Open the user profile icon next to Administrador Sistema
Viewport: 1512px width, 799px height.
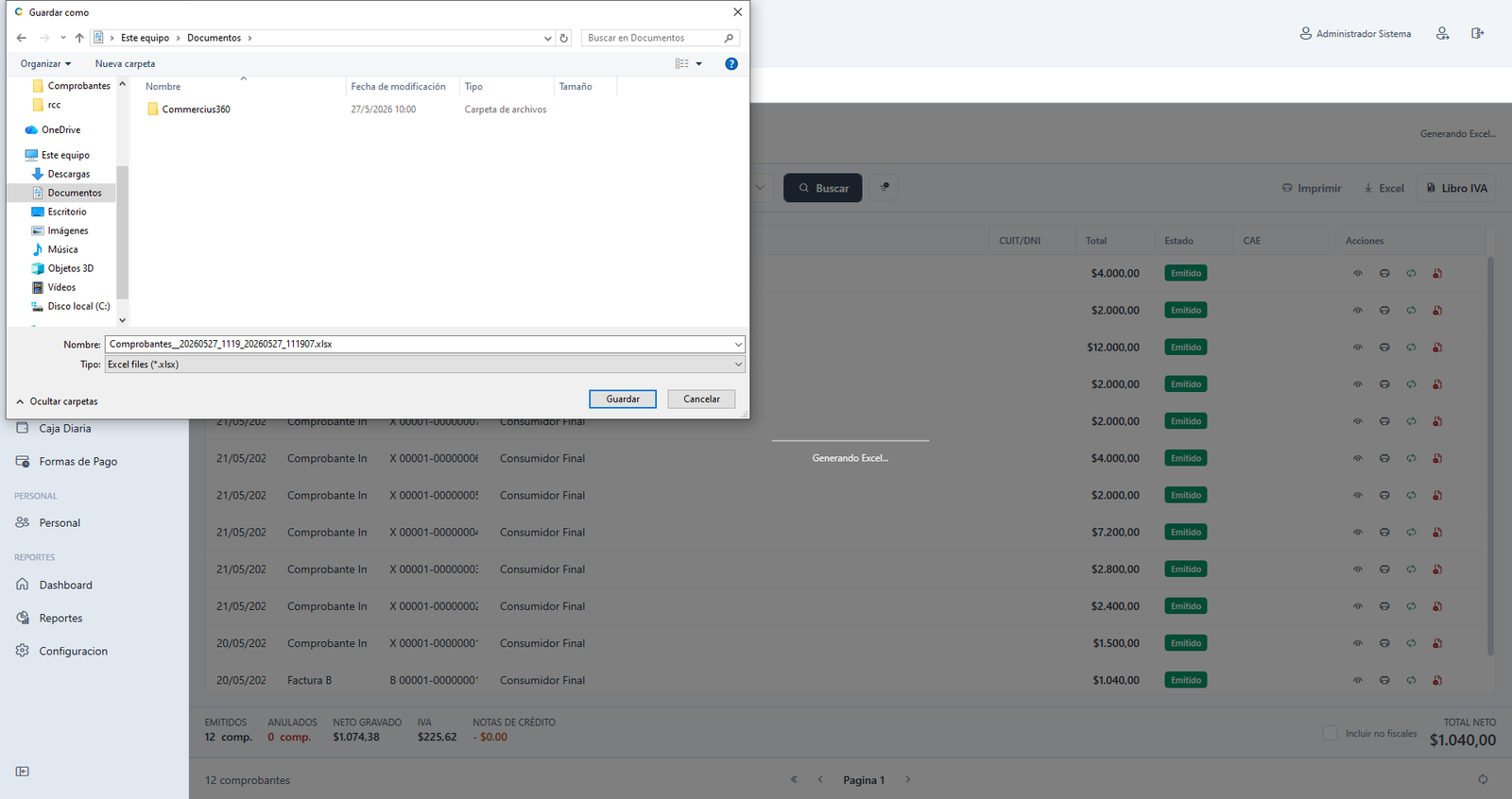1442,33
